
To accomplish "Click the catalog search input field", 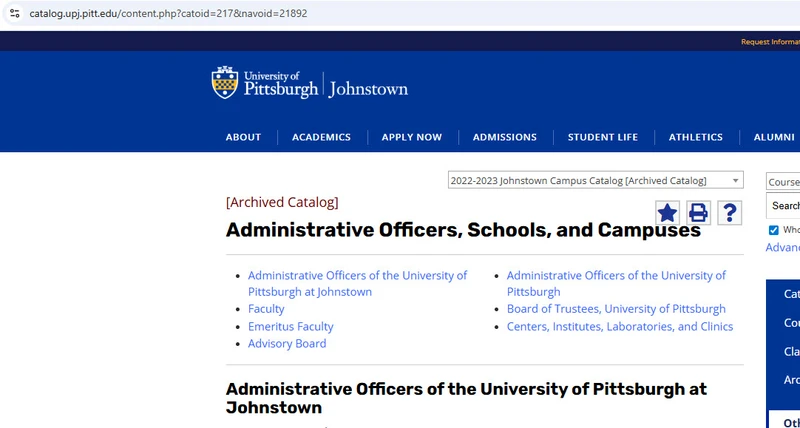I will point(783,206).
